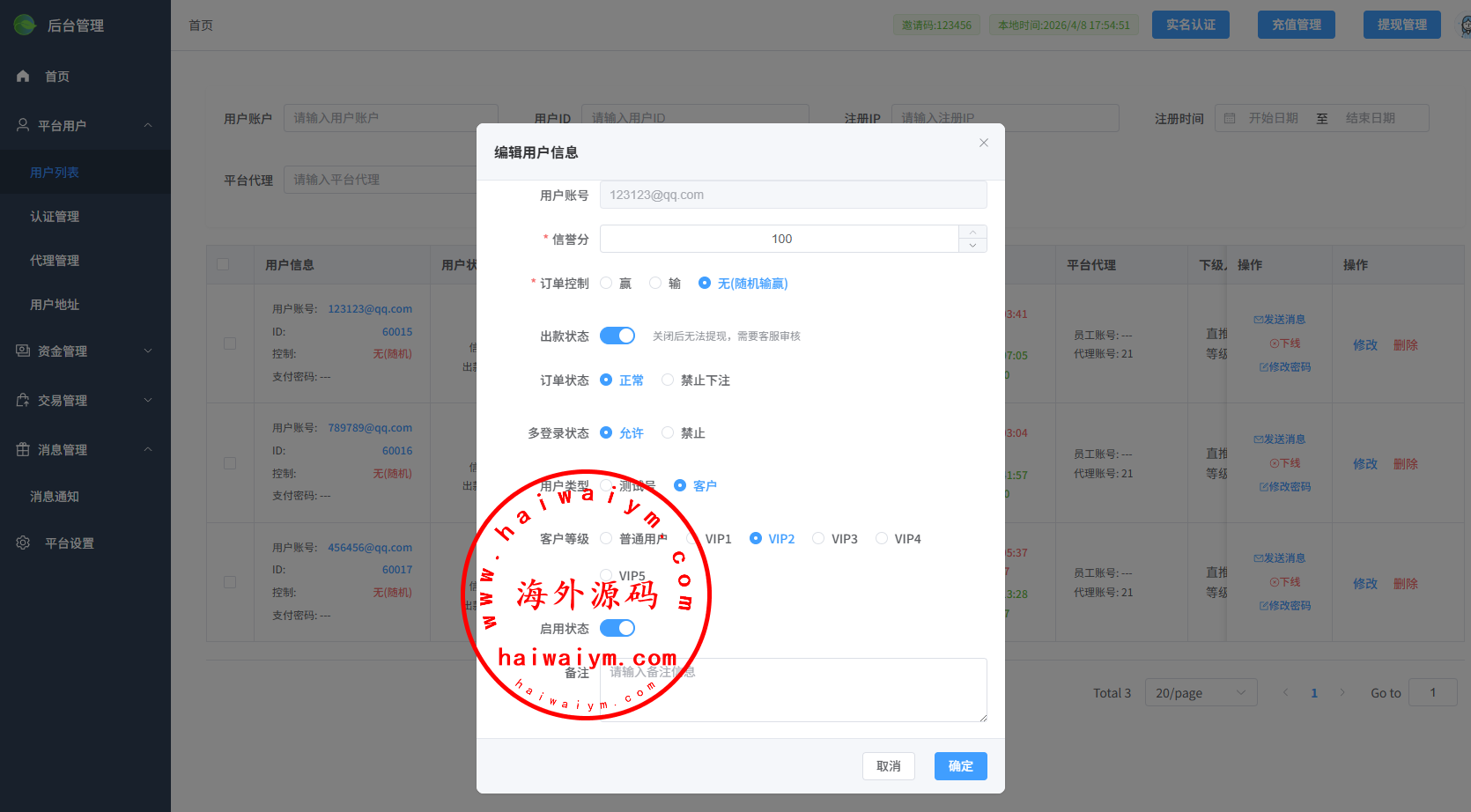
Task: Select the 禁止下注 order status radio
Action: [668, 380]
